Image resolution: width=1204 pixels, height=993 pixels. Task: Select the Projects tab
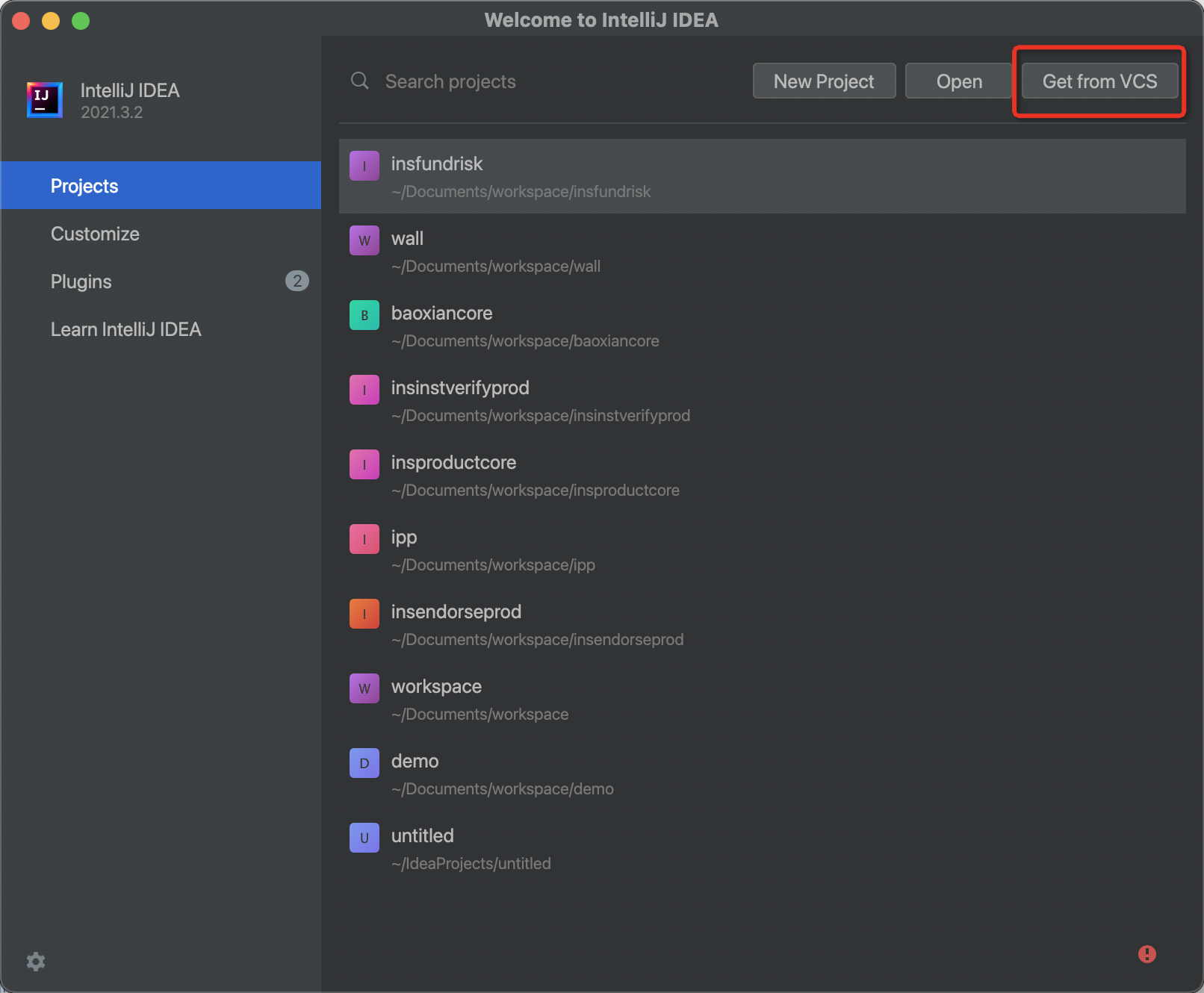click(x=161, y=185)
